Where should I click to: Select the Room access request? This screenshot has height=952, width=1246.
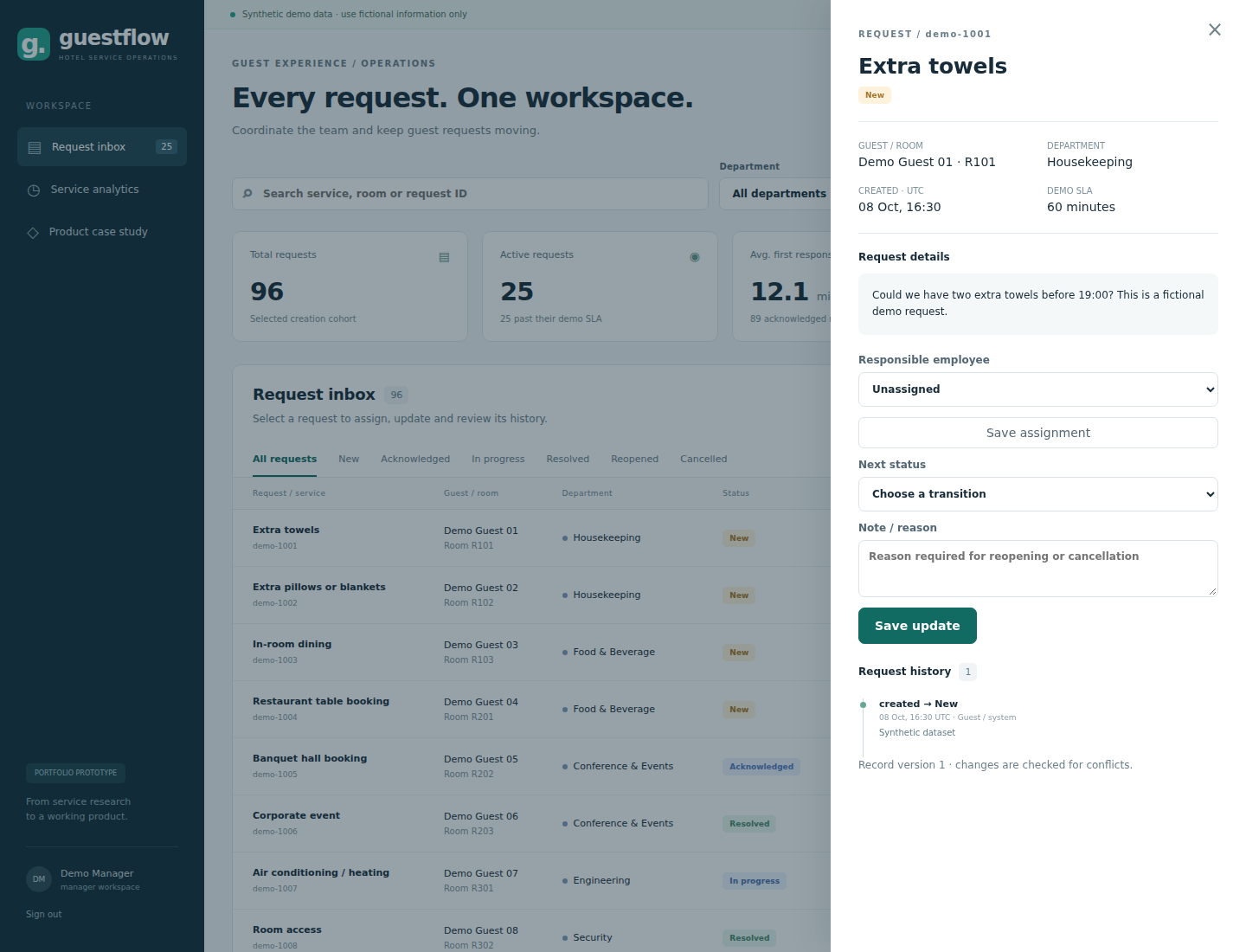531,931
